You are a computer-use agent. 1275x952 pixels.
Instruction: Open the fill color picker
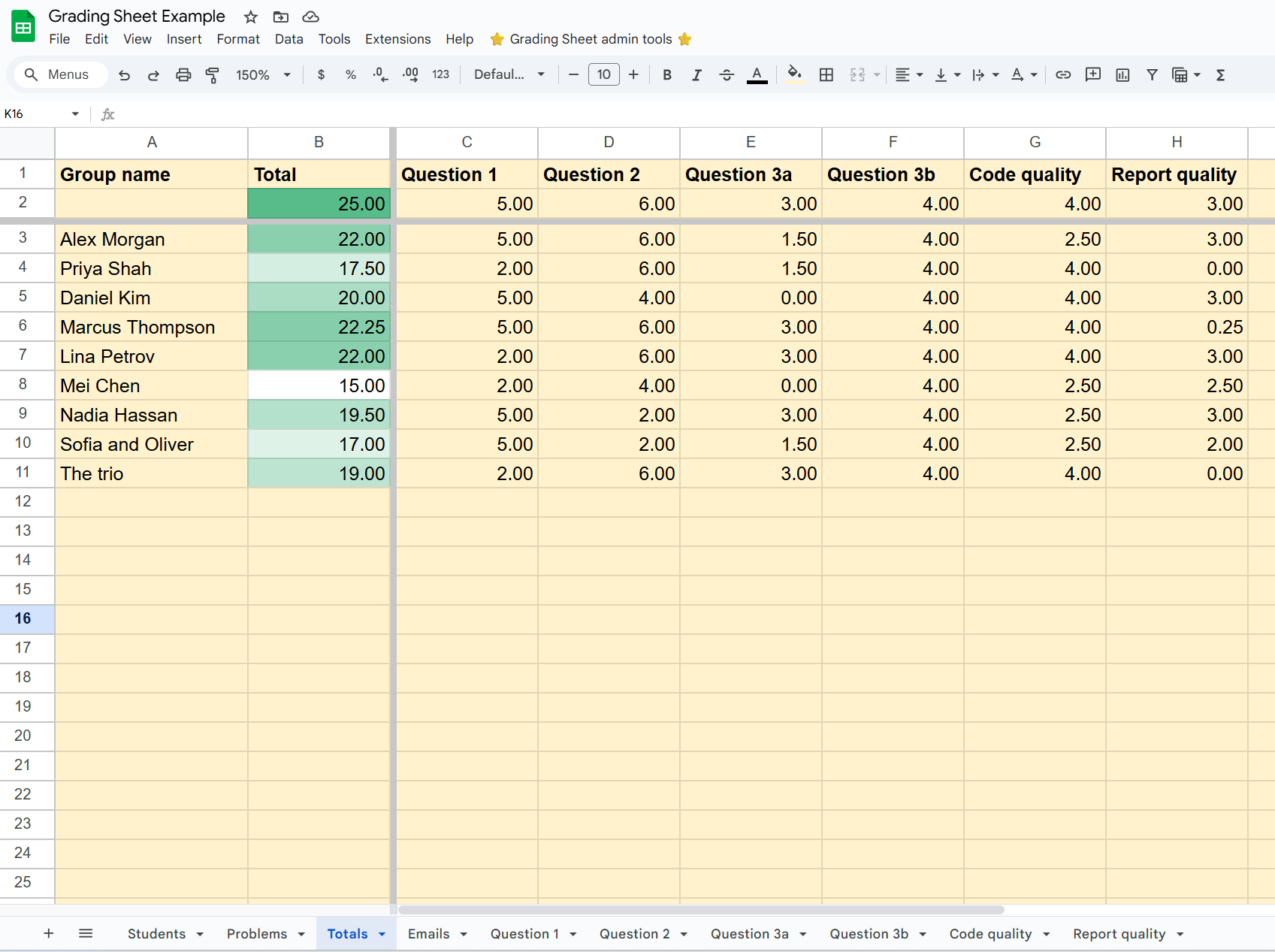tap(794, 74)
